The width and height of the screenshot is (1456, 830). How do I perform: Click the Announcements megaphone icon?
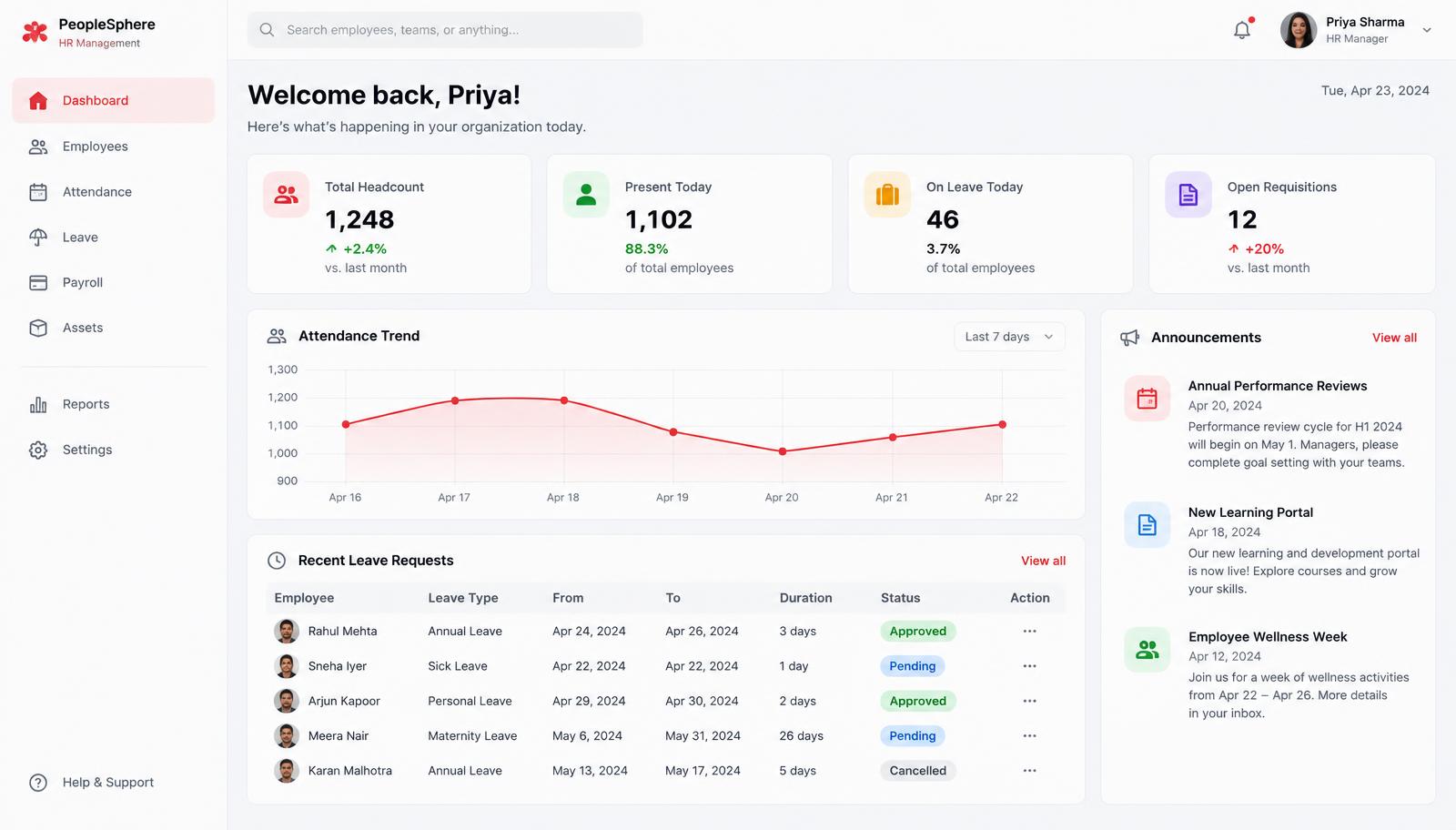[x=1129, y=338]
